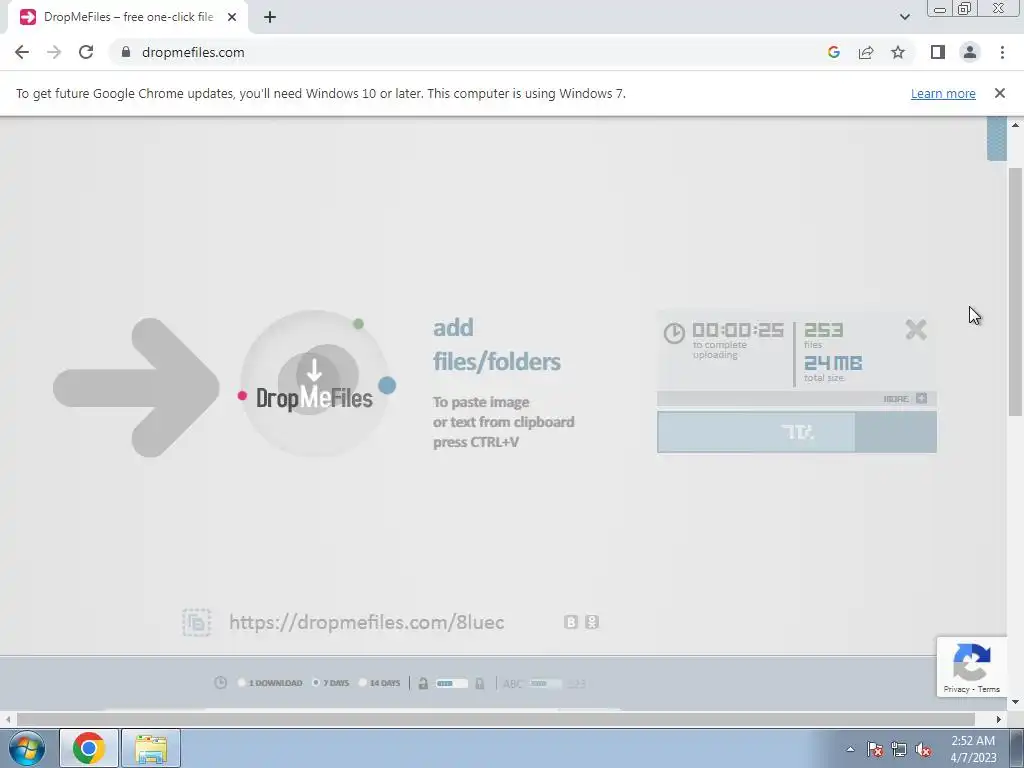Click the "add files/folders" text
This screenshot has height=768, width=1024.
tap(496, 344)
